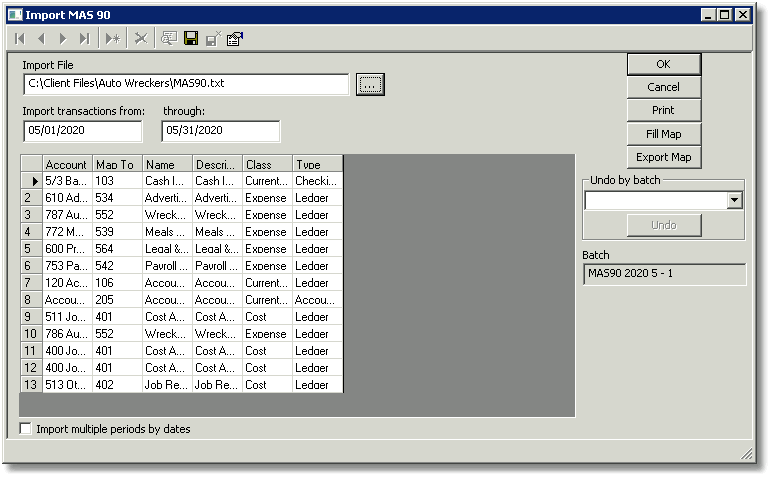Click Map To cell 106

(118, 283)
